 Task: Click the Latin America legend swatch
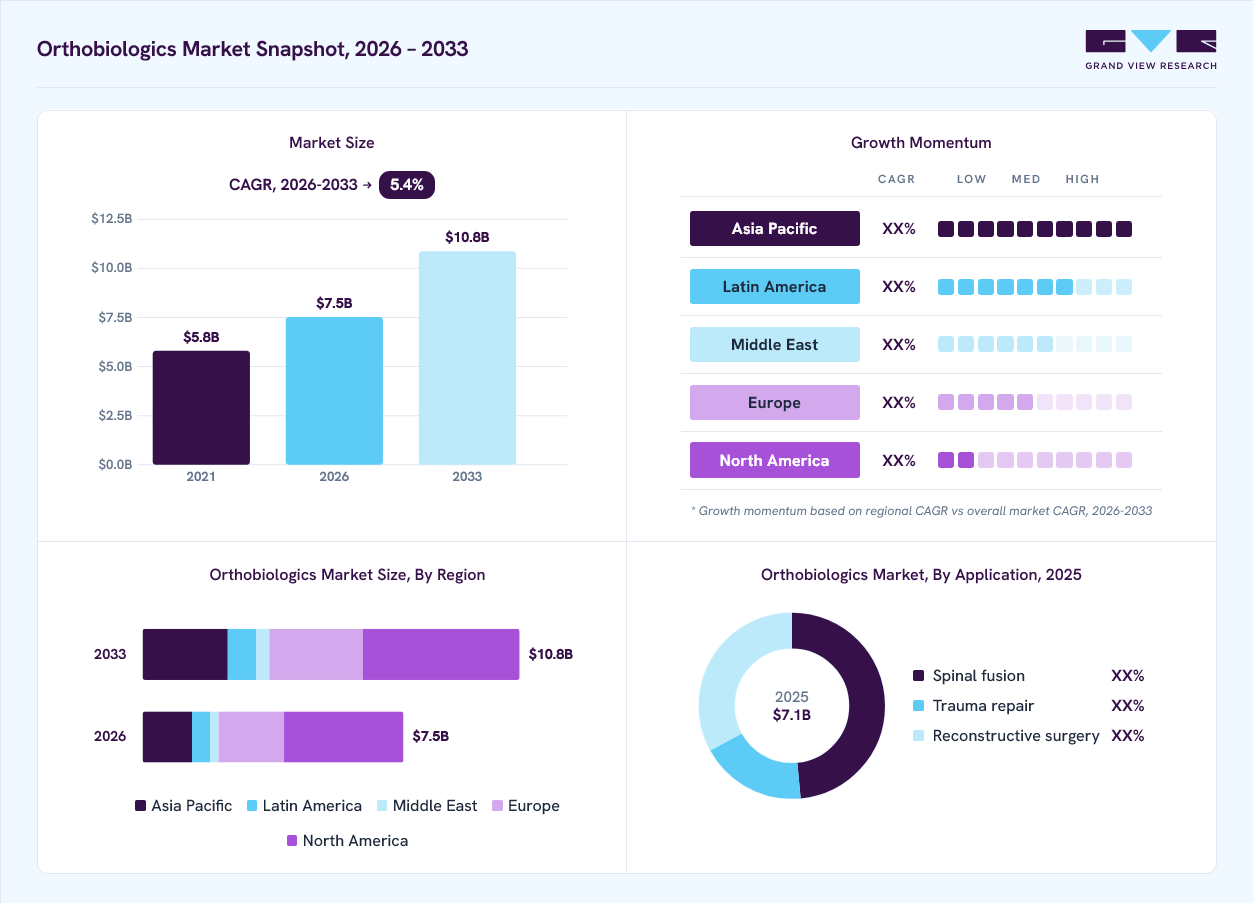(252, 806)
